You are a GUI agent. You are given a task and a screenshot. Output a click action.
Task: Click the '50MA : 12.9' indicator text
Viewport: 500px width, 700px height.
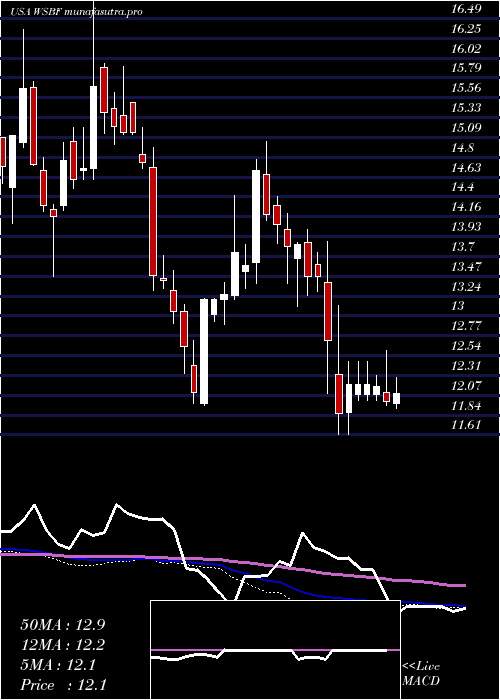(x=63, y=625)
